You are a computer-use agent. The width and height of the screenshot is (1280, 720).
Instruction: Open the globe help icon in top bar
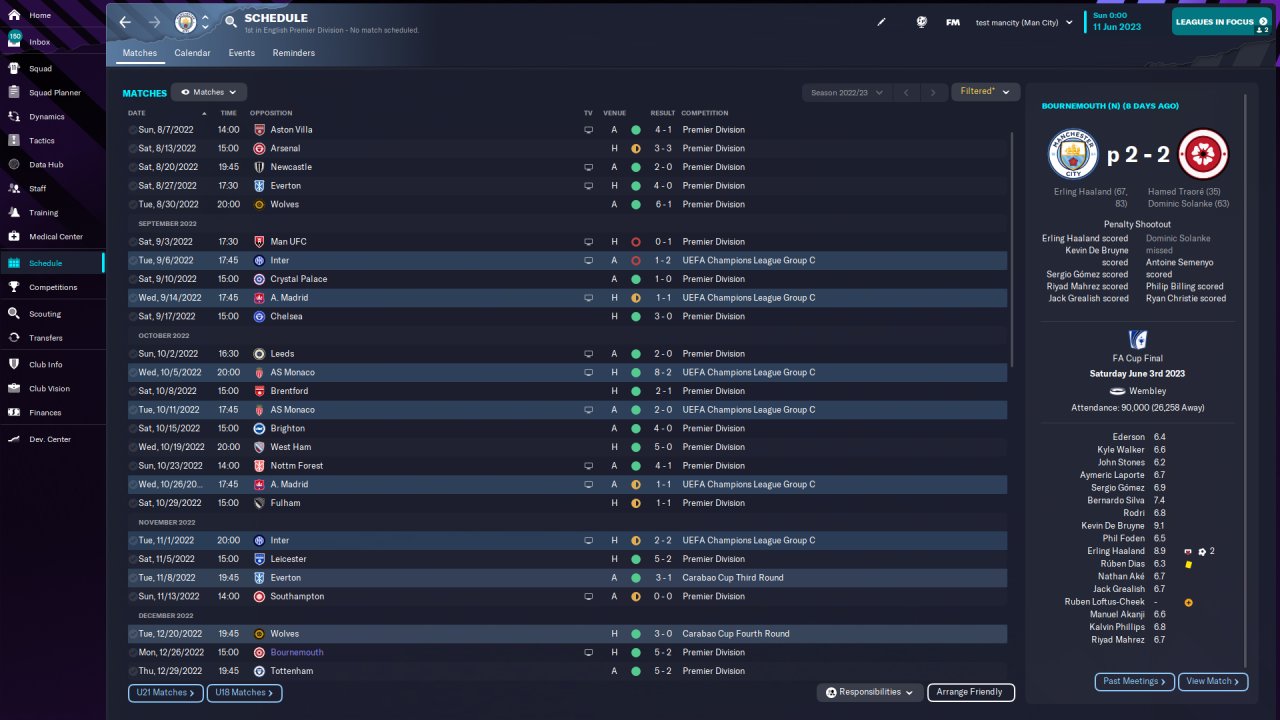pos(921,22)
